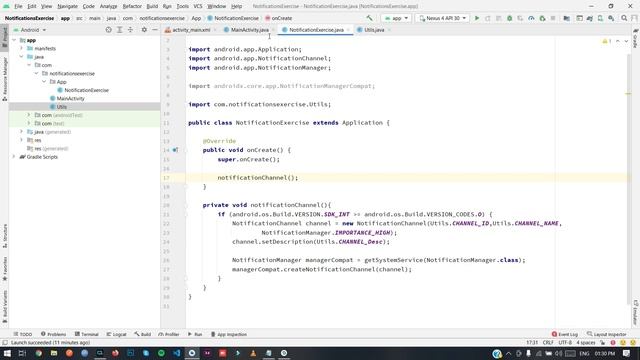
Task: Open the Event Log tool window
Action: pyautogui.click(x=564, y=334)
